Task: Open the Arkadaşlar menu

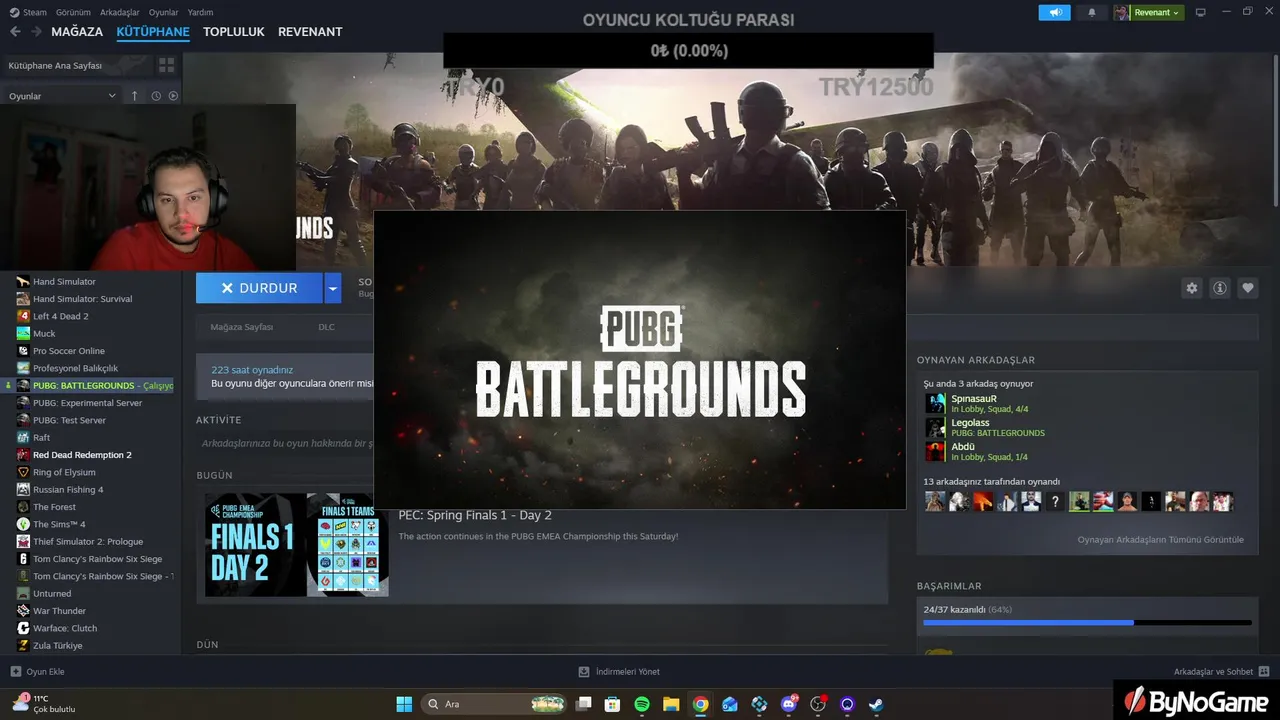Action: click(x=120, y=12)
